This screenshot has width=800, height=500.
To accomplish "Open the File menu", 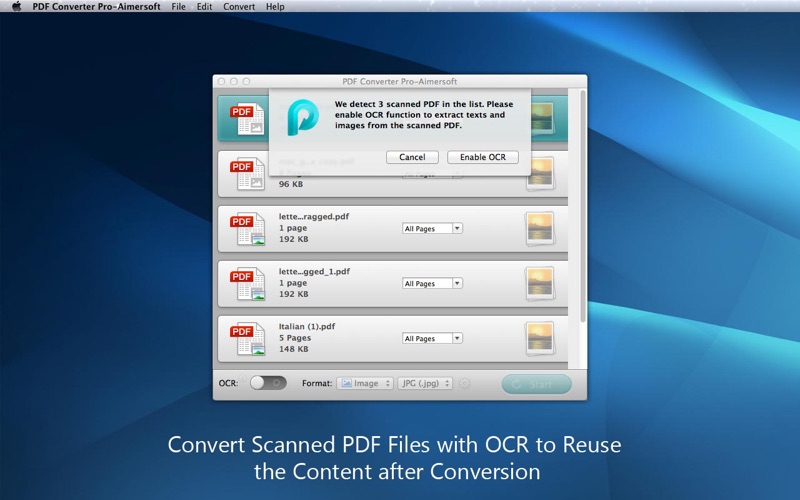I will (x=178, y=7).
